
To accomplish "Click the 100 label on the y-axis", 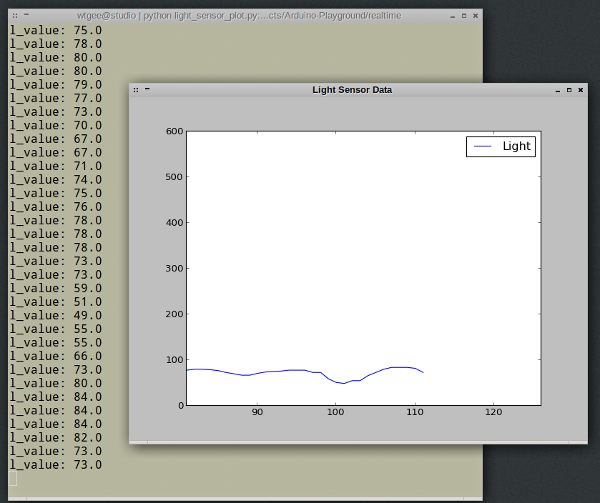I will [x=174, y=360].
